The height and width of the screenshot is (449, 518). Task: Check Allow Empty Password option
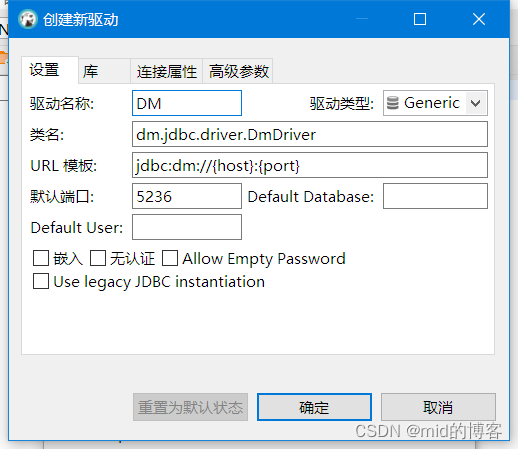170,258
